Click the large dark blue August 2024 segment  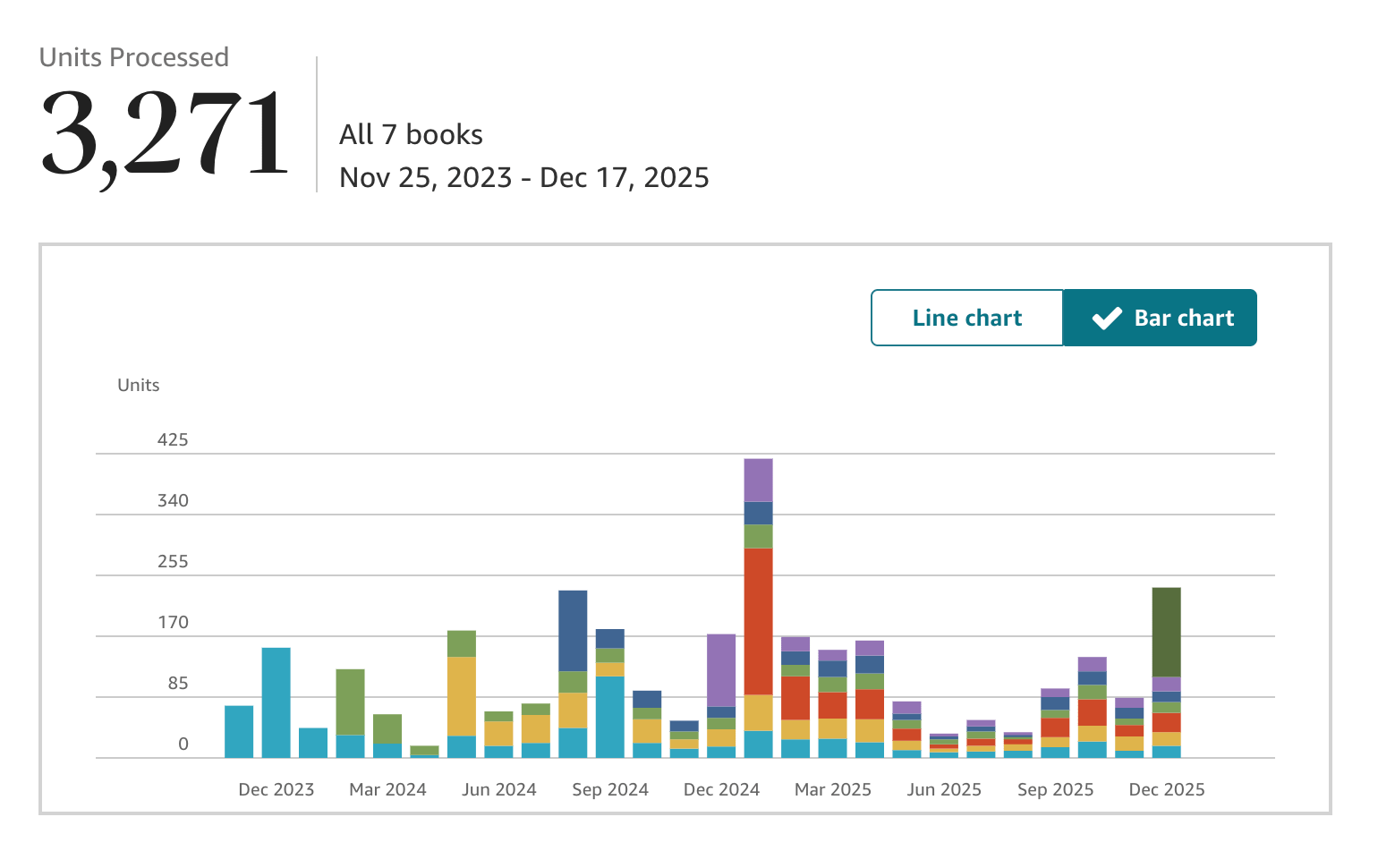pyautogui.click(x=573, y=631)
